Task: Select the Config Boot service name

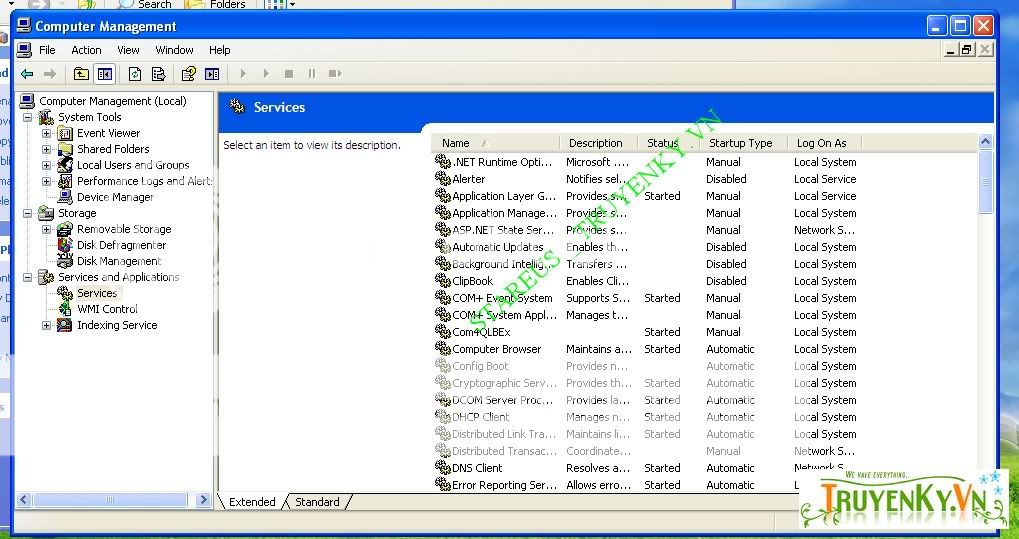Action: click(480, 366)
